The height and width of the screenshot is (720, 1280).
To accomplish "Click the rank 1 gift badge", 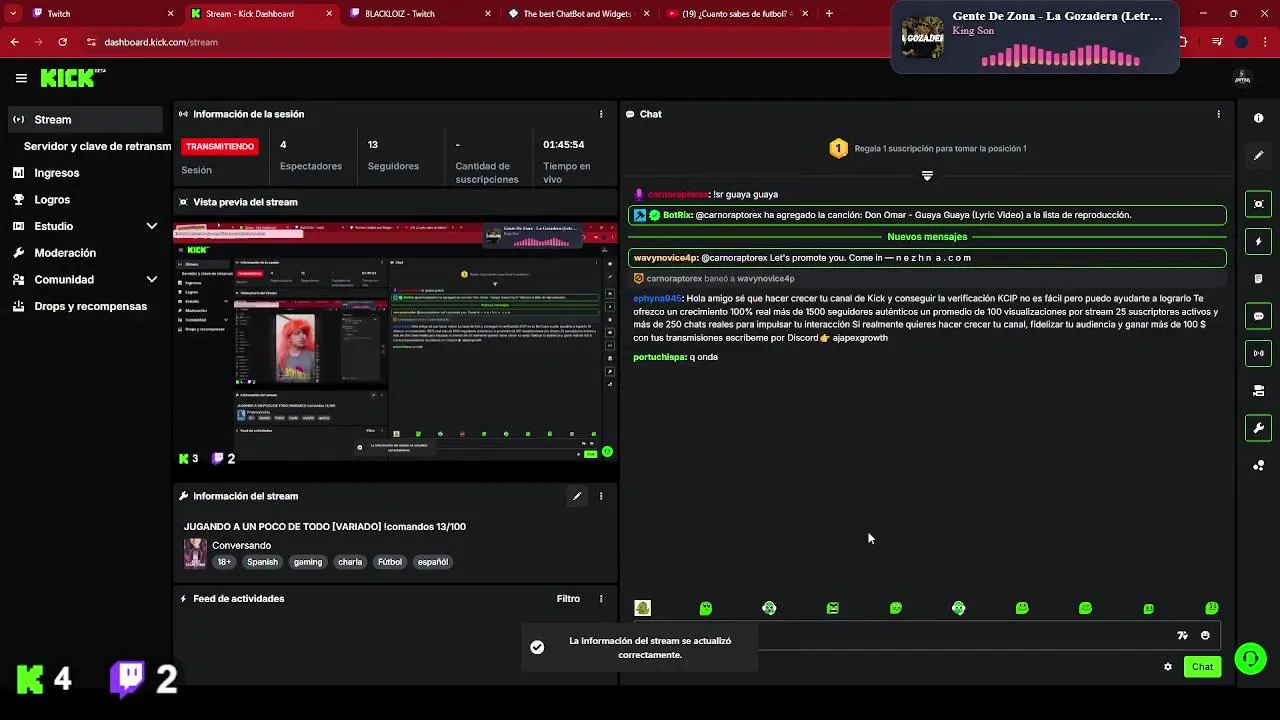I will (839, 149).
